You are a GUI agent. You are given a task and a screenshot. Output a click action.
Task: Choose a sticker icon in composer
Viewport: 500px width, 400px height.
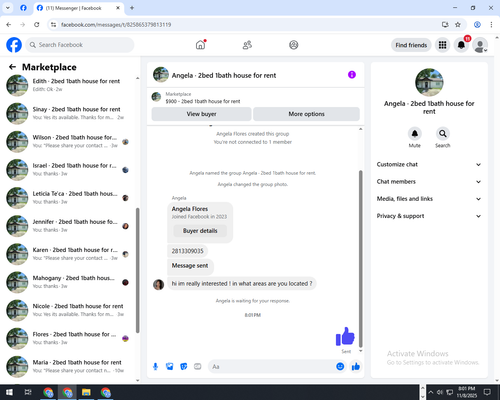click(x=184, y=367)
